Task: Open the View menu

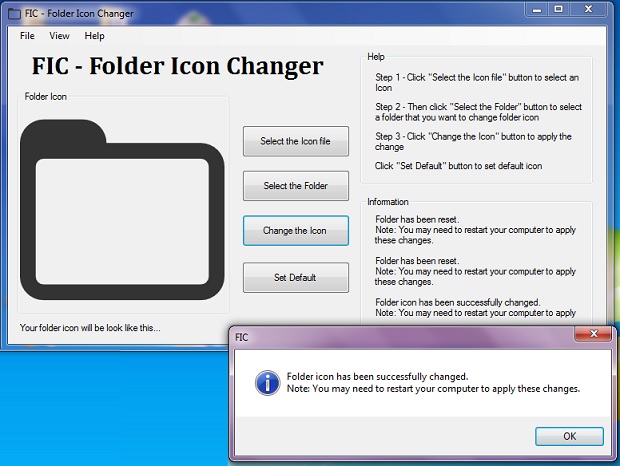Action: [x=59, y=36]
